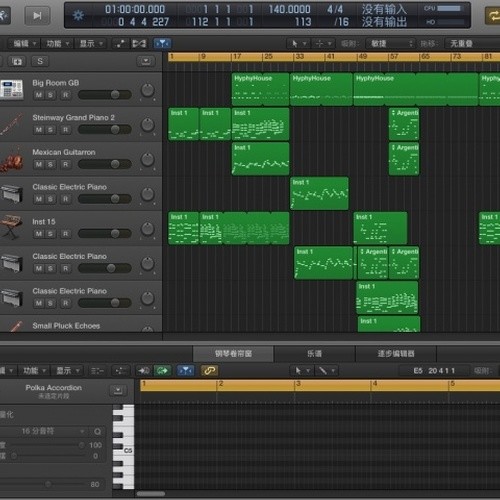Click the play-from-selection transport button

37,15
